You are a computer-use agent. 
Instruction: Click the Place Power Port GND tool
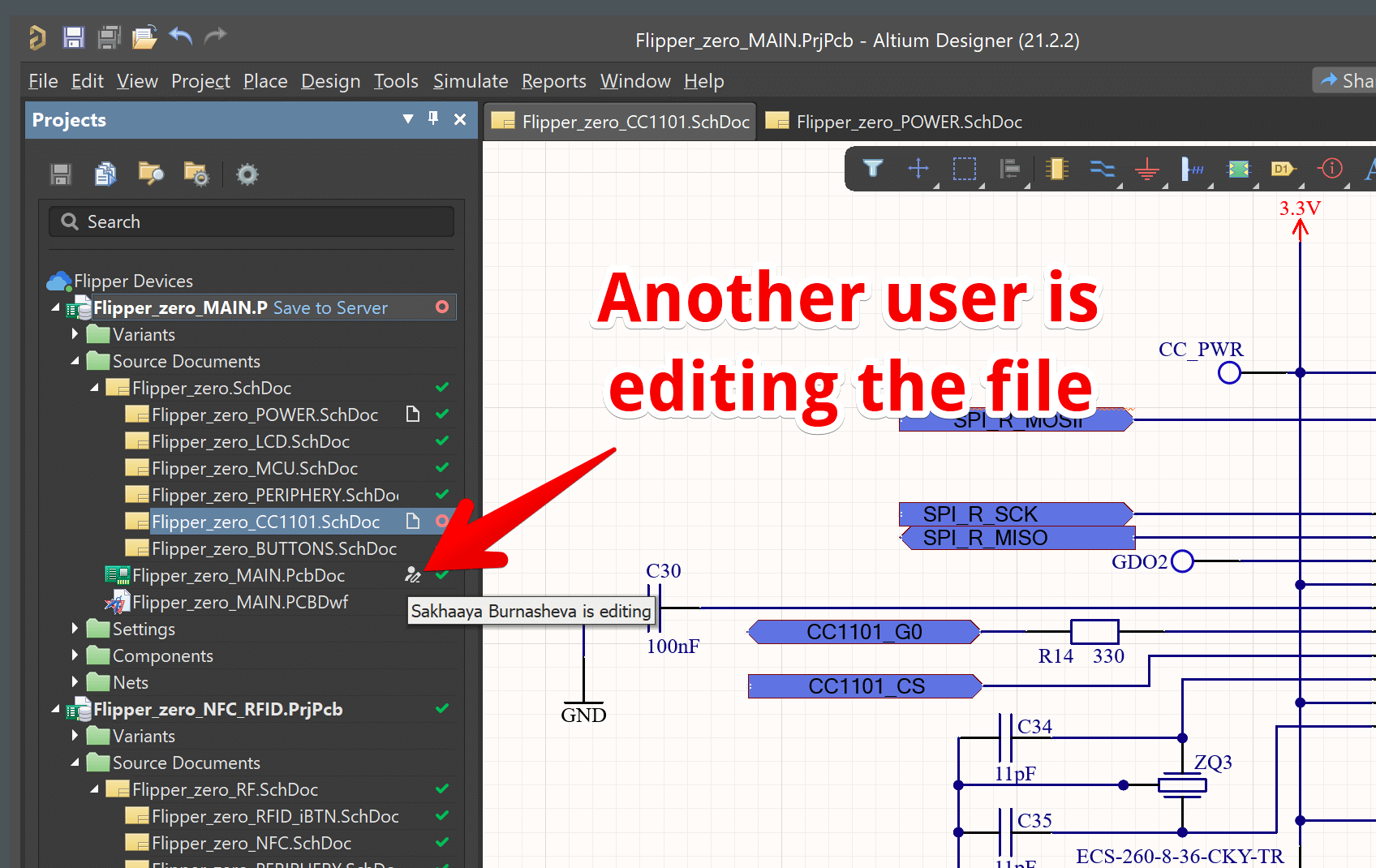[1147, 169]
